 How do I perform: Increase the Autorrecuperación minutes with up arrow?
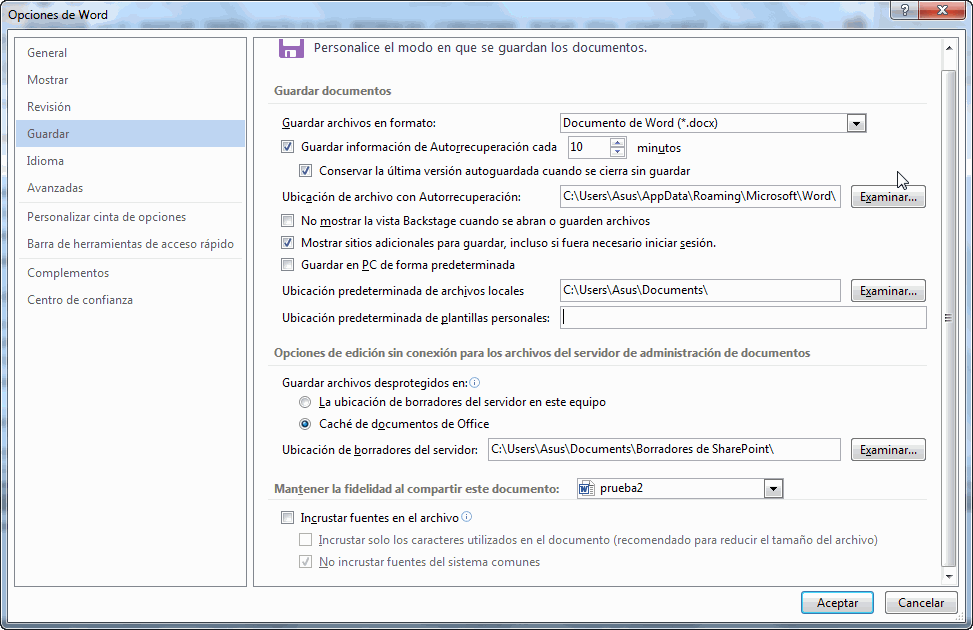[x=617, y=142]
